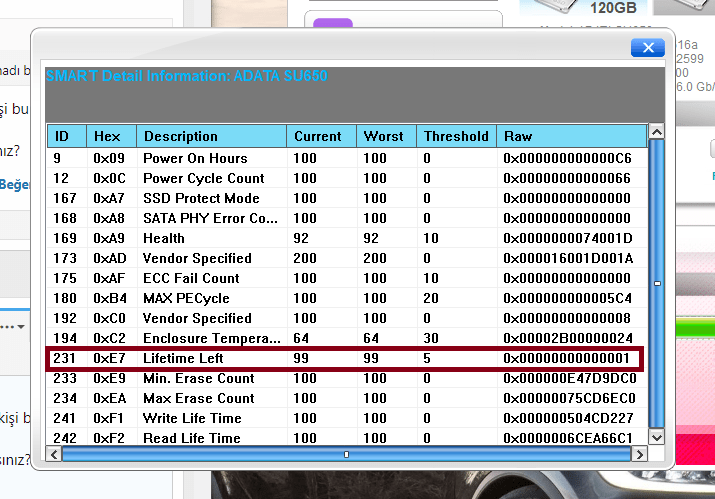Close the SMART Detail Information dialog

click(x=648, y=47)
